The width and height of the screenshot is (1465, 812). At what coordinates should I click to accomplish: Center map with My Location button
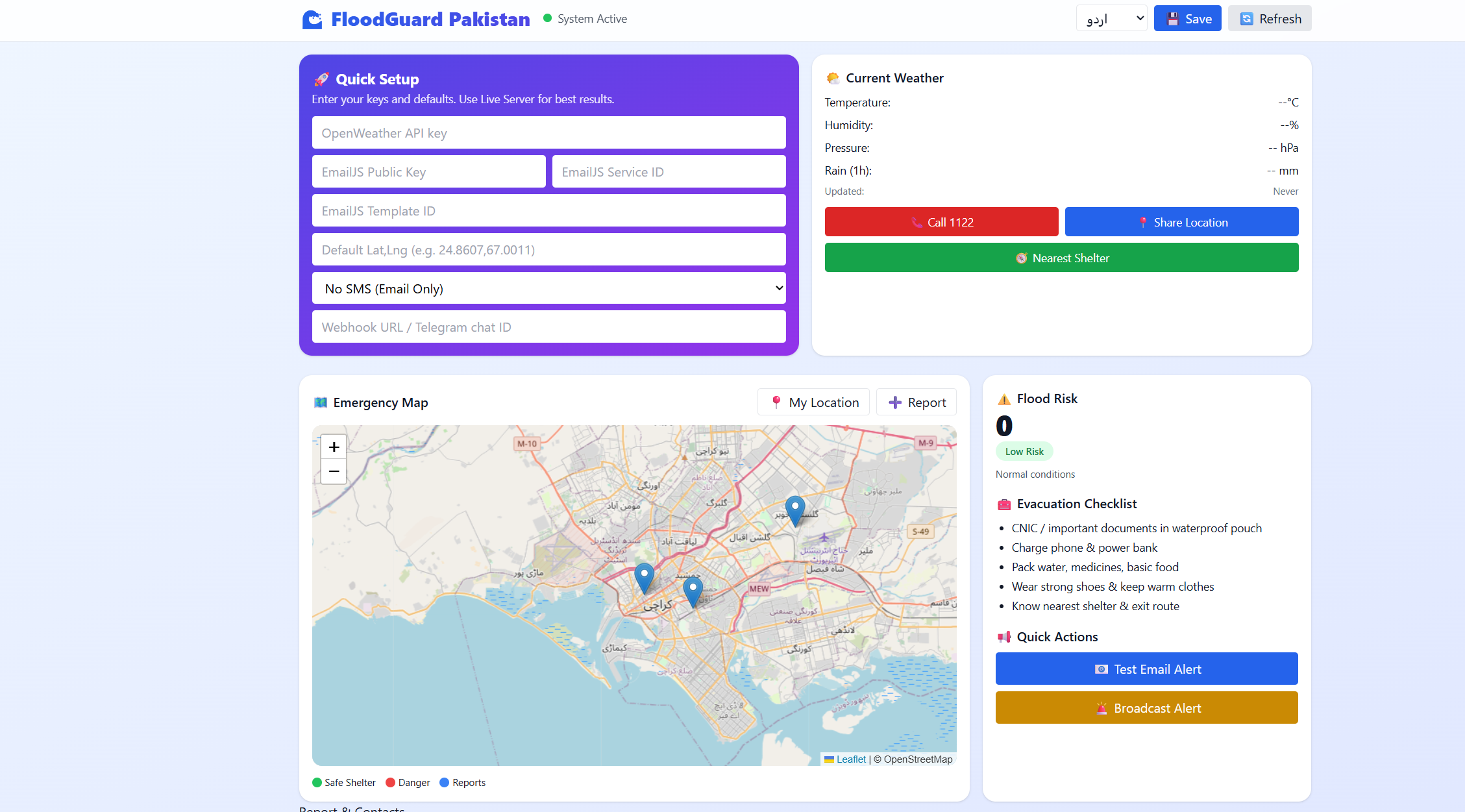tap(813, 402)
